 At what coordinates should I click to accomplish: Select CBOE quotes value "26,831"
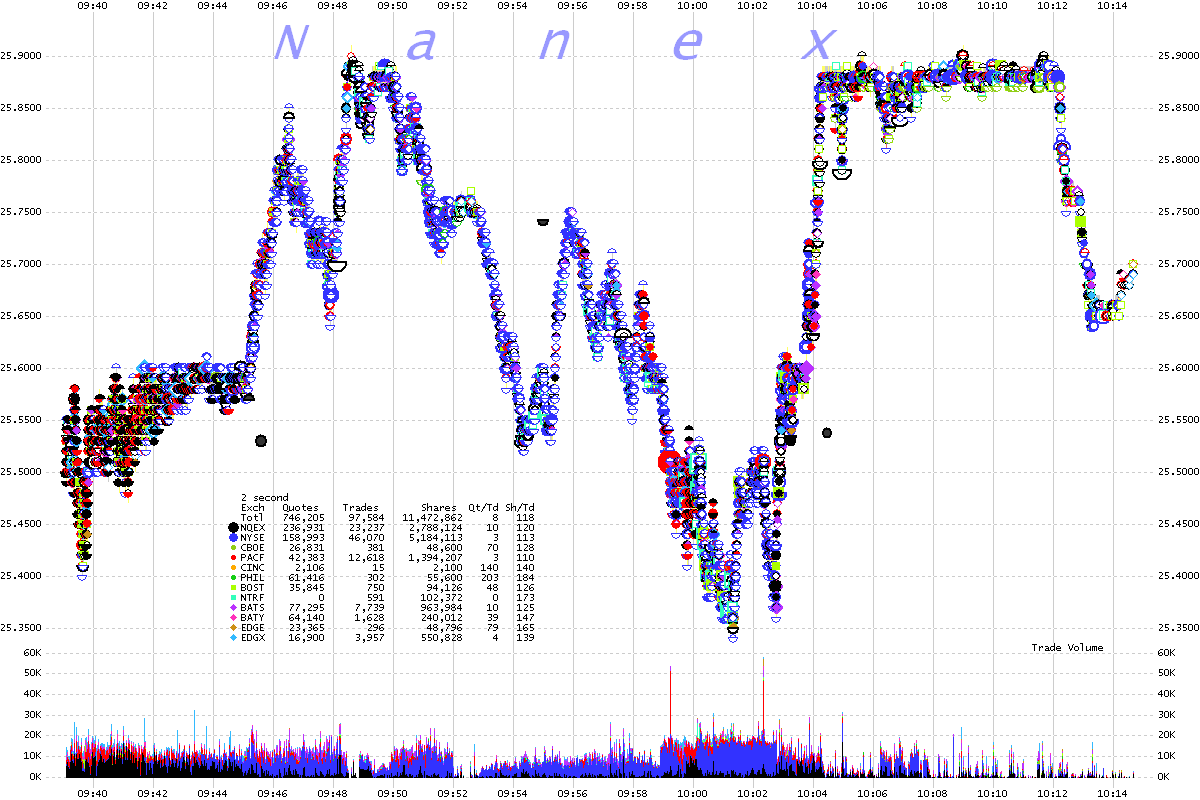[x=307, y=548]
